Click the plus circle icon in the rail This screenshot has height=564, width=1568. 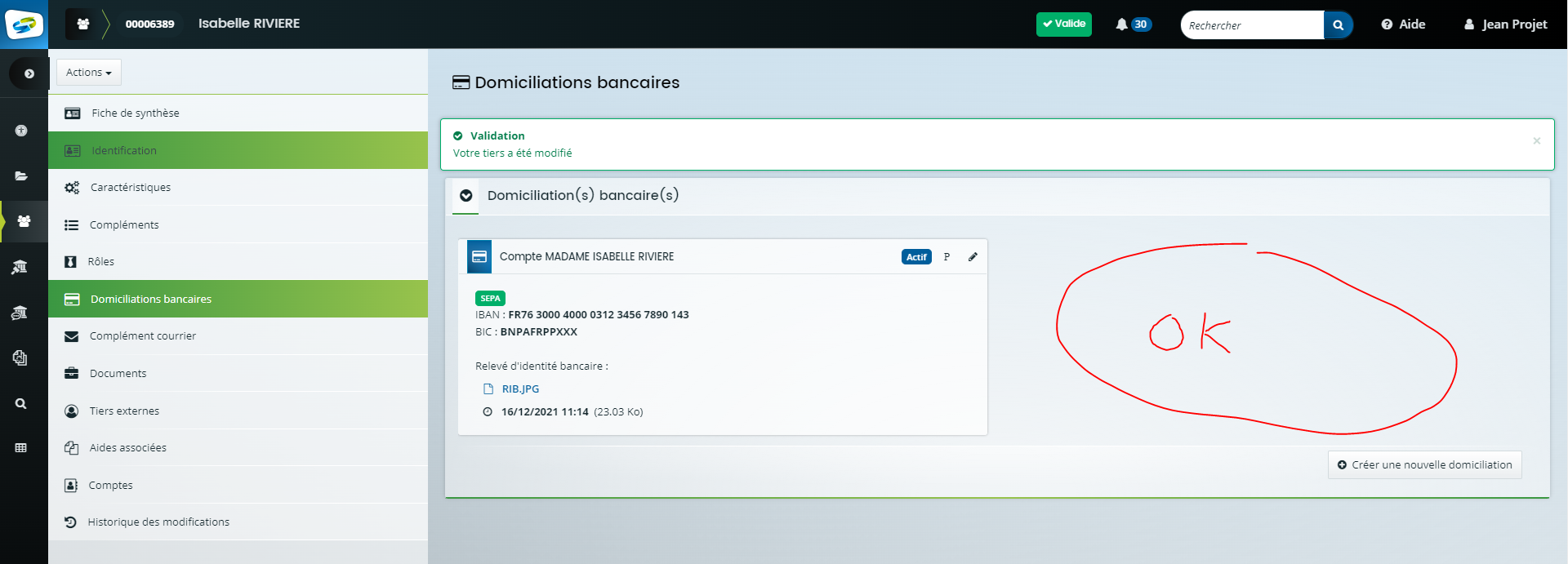coord(21,131)
